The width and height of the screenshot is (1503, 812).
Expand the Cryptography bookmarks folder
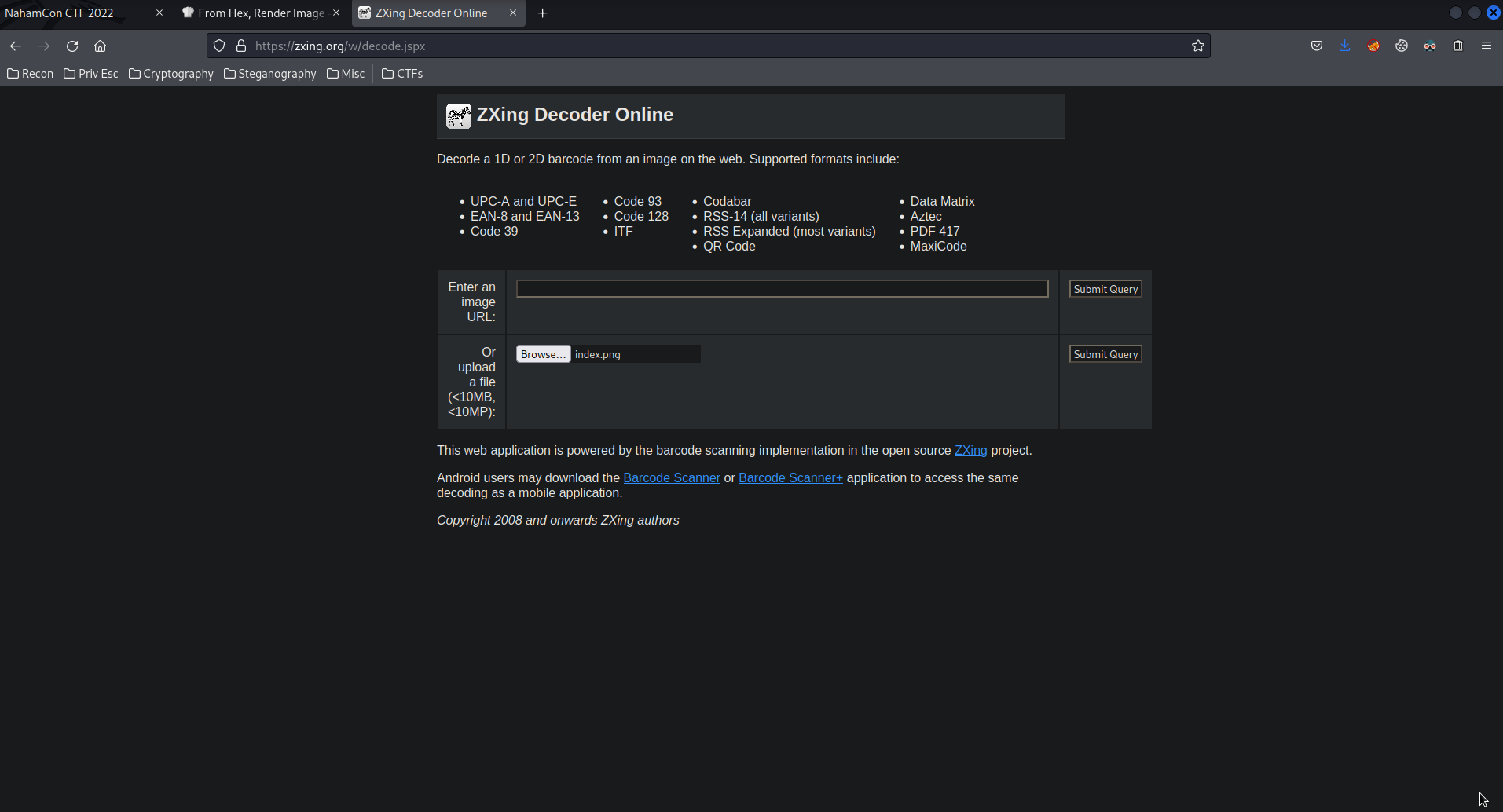click(x=170, y=74)
